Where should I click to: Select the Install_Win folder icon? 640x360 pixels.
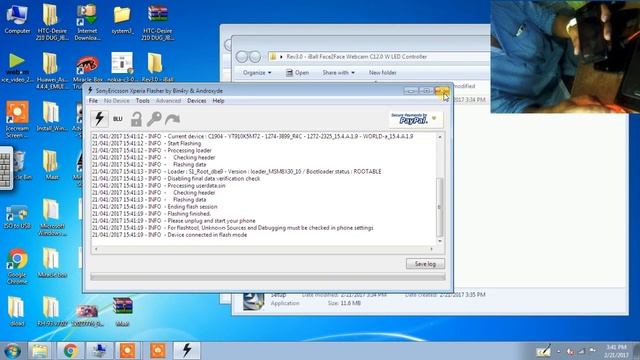point(51,116)
